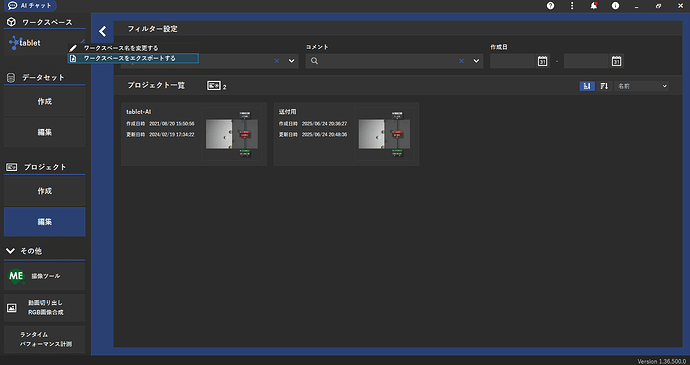The height and width of the screenshot is (365, 690).
Task: Open the AI チャット button
Action: 30,6
